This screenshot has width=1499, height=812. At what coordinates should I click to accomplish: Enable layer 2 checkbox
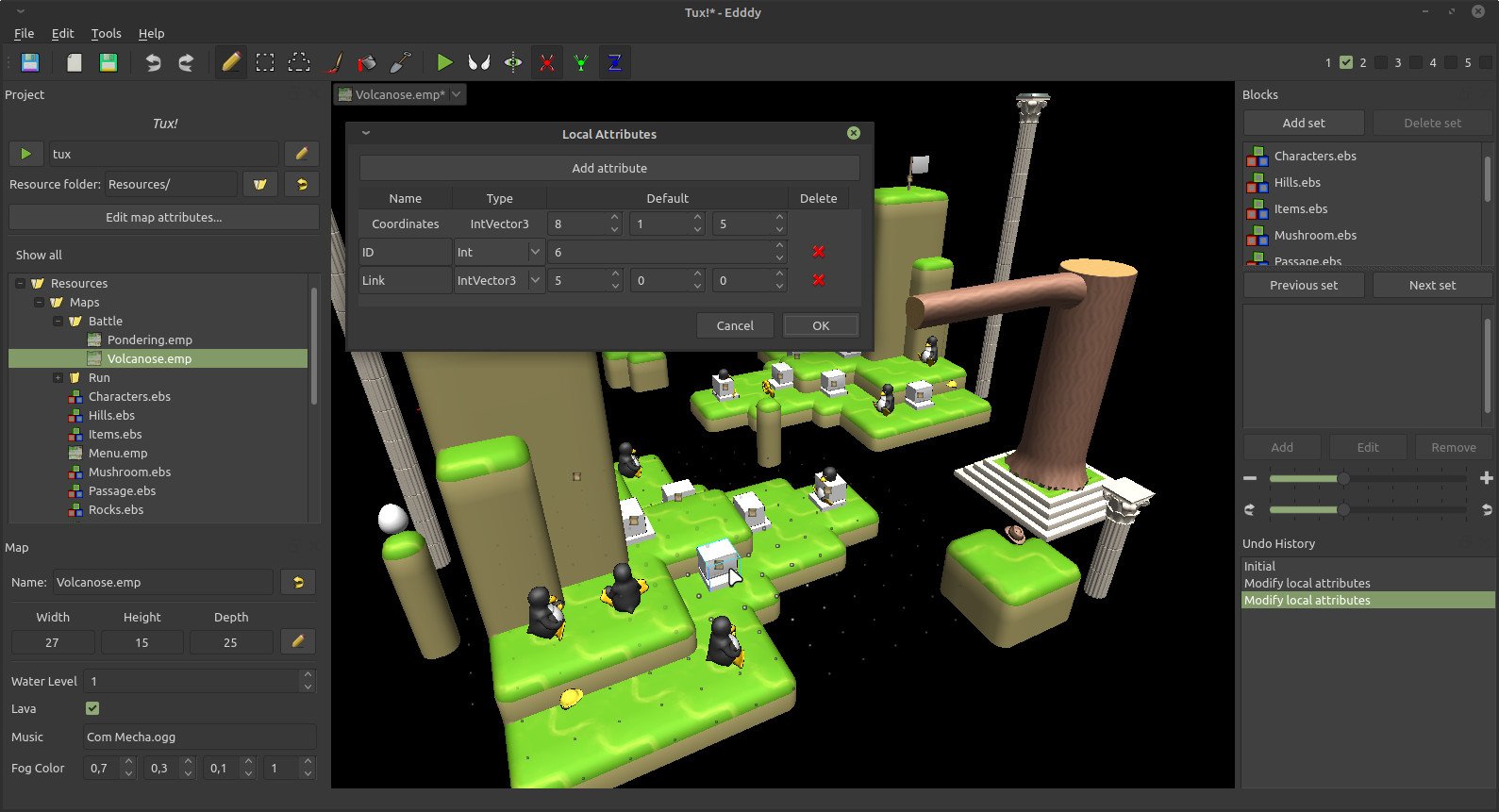(1381, 62)
